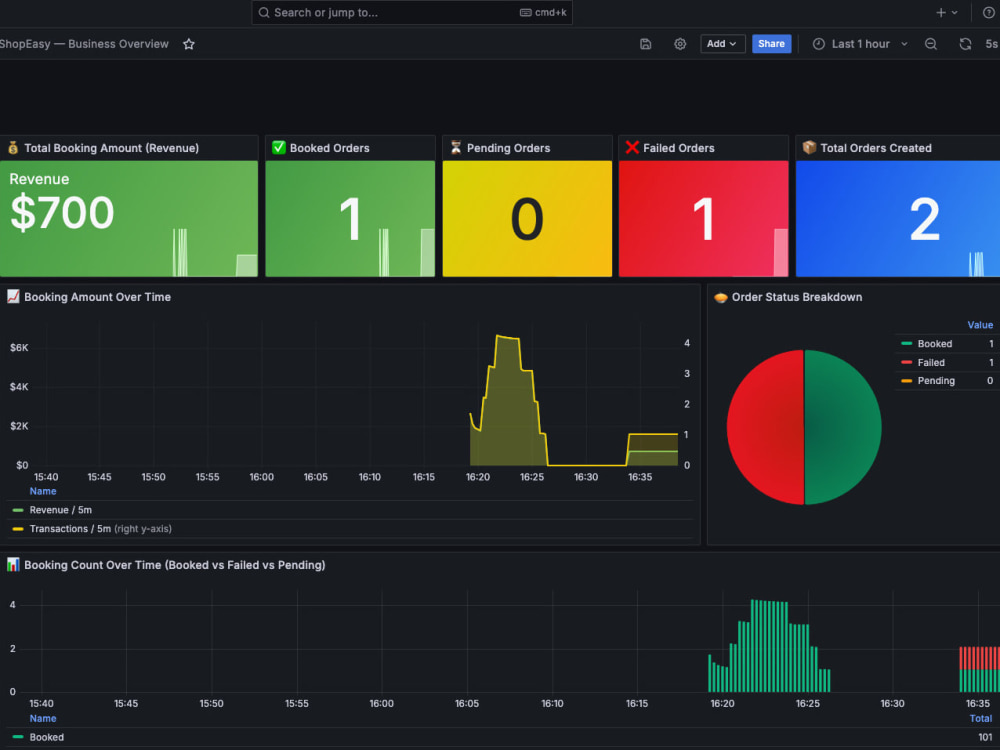Viewport: 1000px width, 750px height.
Task: Open Total Booking Amount (Revenue) panel title
Action: pyautogui.click(x=112, y=148)
